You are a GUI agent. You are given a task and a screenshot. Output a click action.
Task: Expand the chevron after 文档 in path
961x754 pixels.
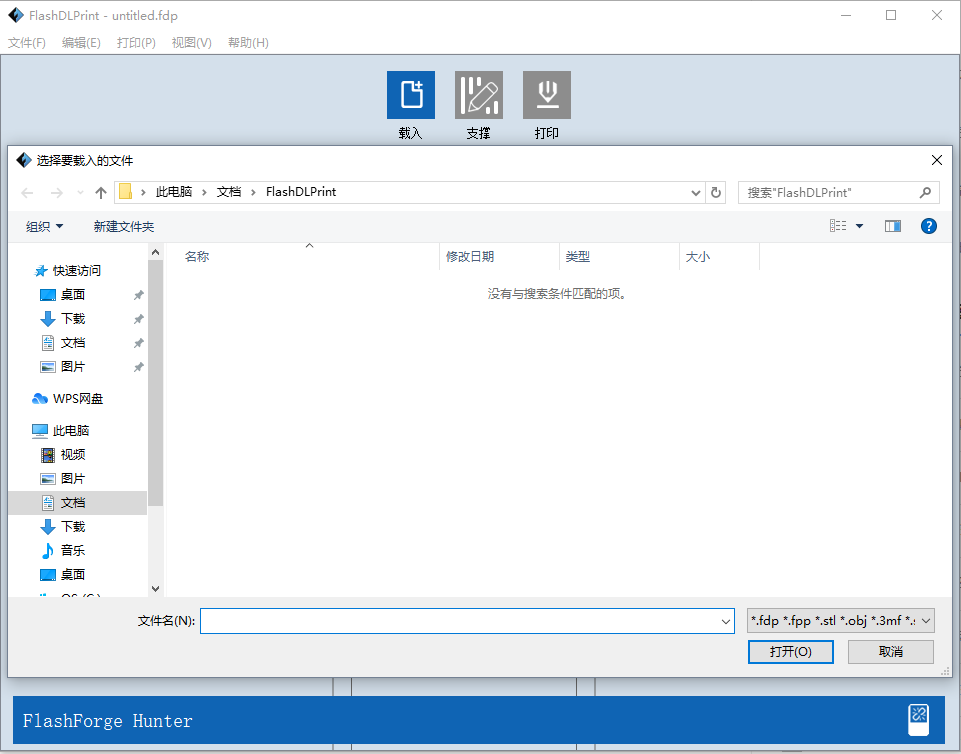click(x=253, y=192)
